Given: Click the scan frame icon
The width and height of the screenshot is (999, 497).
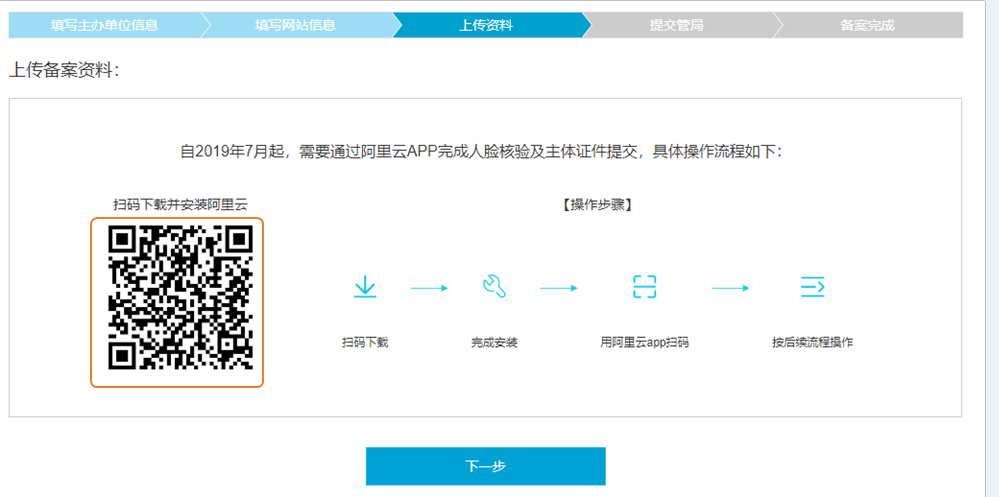Looking at the screenshot, I should pos(645,287).
